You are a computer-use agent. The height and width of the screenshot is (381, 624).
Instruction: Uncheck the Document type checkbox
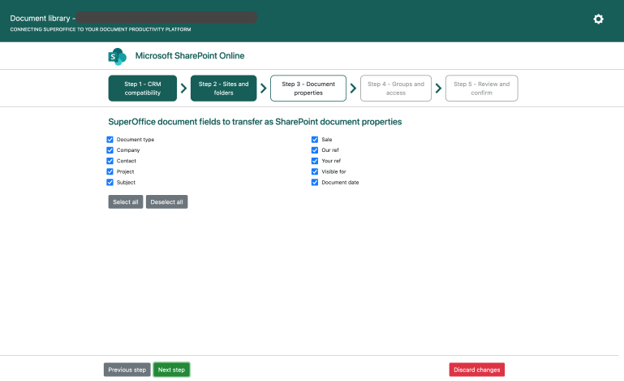click(x=110, y=139)
